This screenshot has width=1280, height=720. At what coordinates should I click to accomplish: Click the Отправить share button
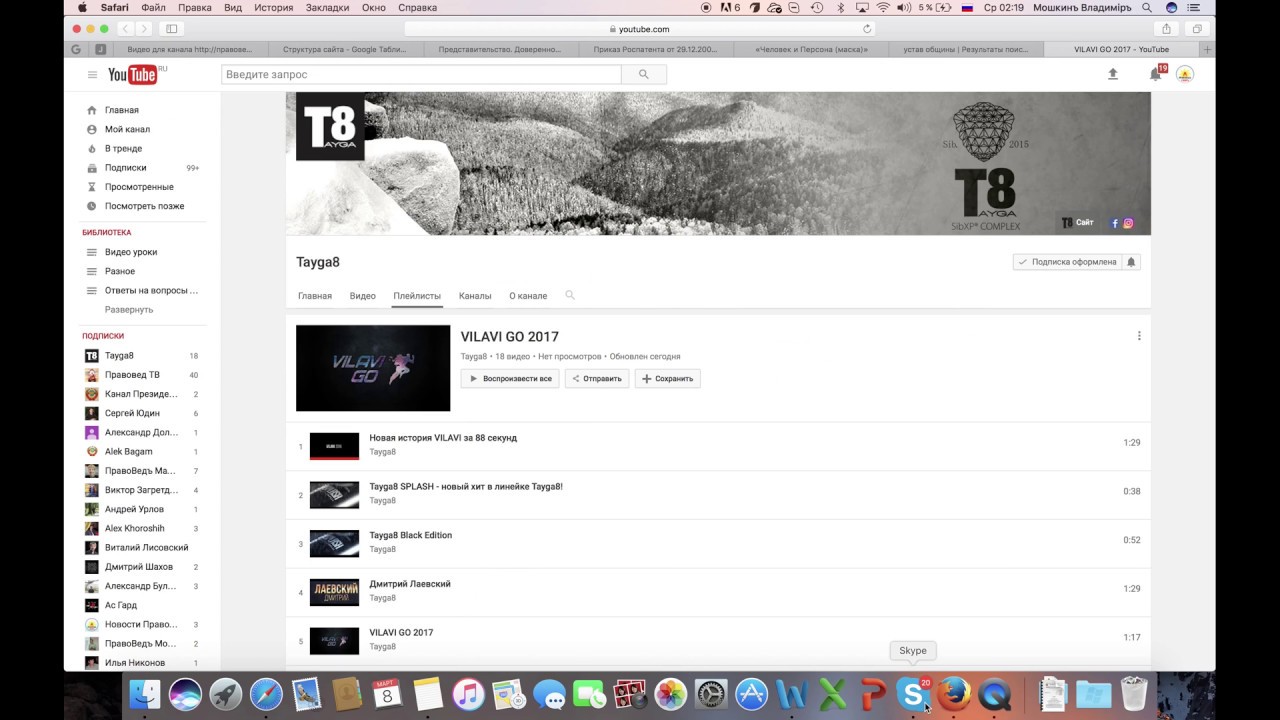[x=597, y=379]
